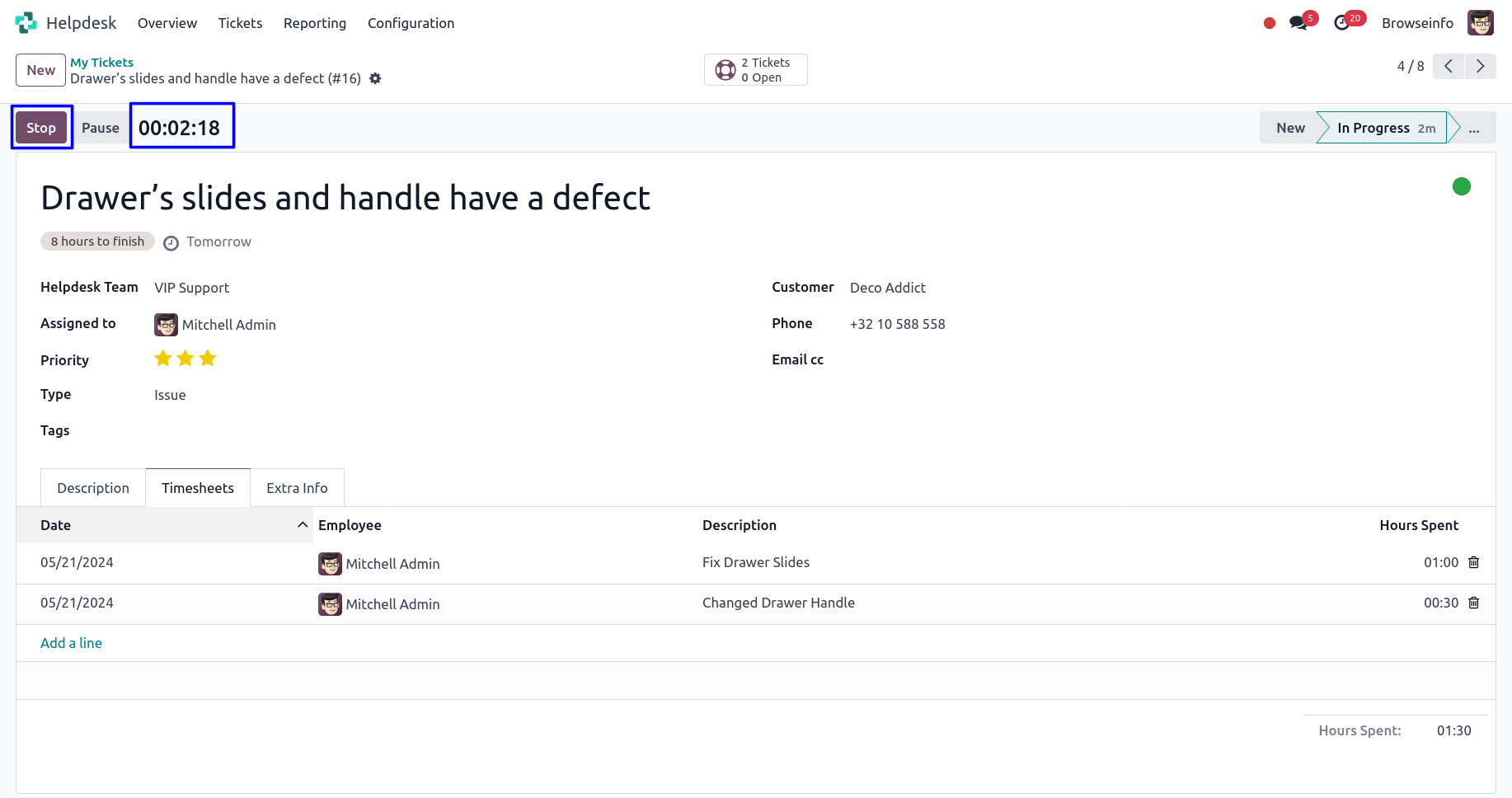Click the red recording indicator dot
Screen dimensions: 1512x798
[1270, 23]
